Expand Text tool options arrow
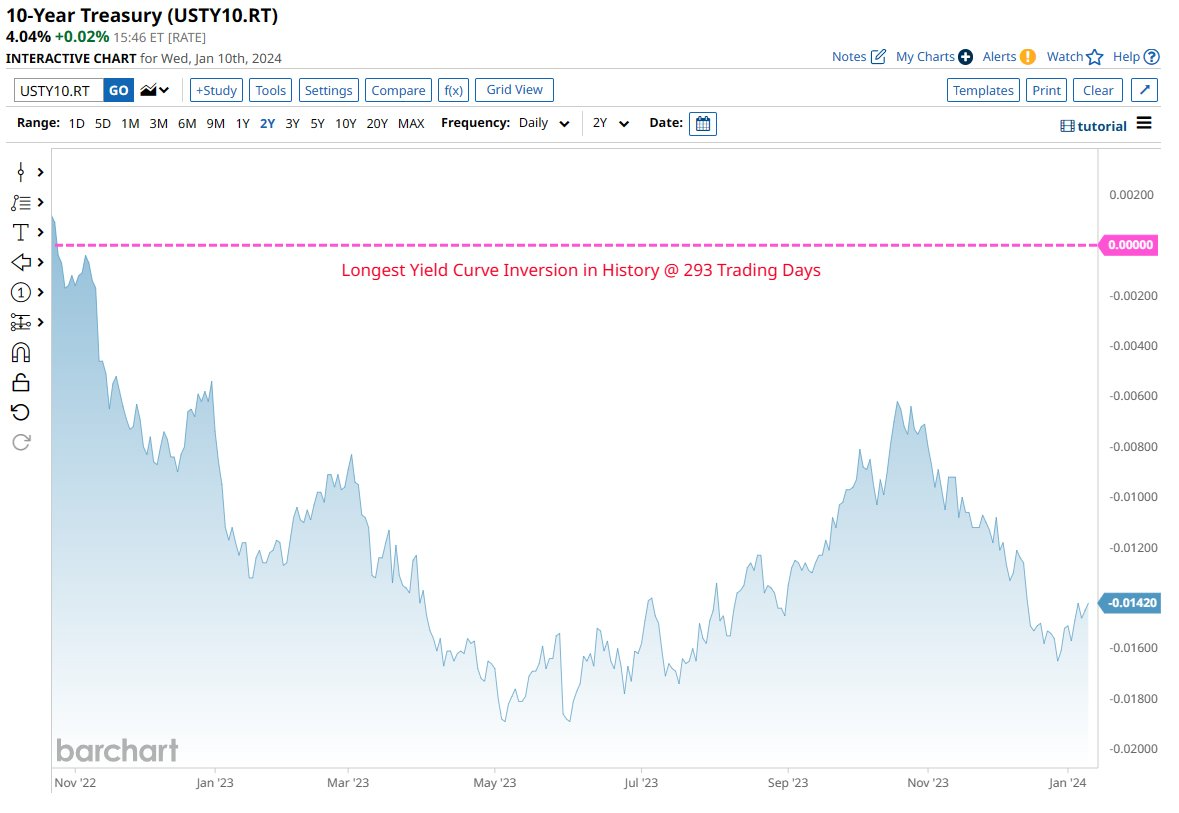Image resolution: width=1179 pixels, height=813 pixels. click(x=41, y=232)
